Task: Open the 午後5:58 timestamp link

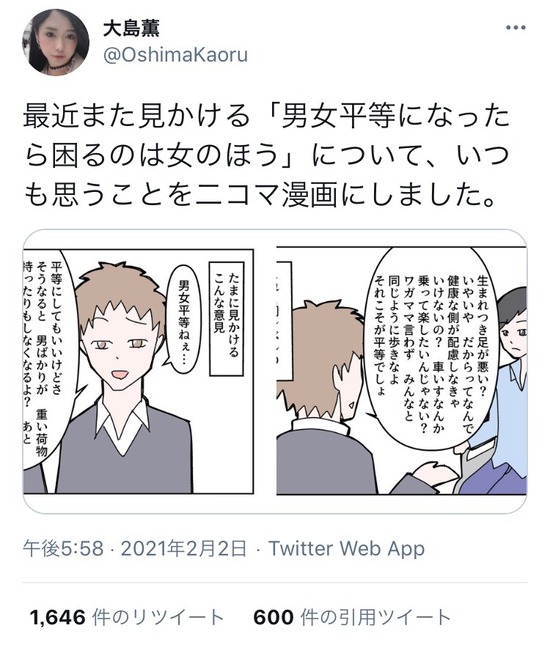Action: 63,548
